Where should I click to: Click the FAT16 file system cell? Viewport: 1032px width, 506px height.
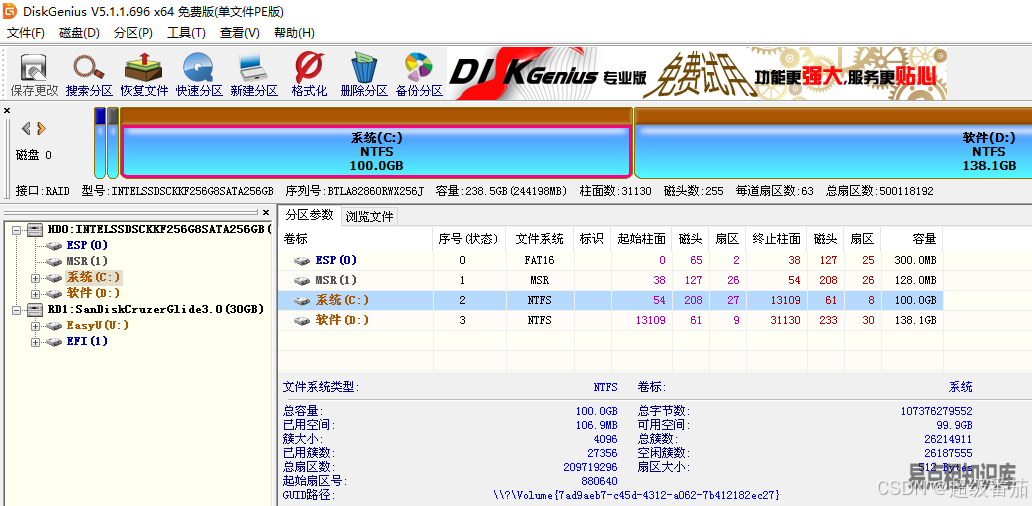point(539,261)
